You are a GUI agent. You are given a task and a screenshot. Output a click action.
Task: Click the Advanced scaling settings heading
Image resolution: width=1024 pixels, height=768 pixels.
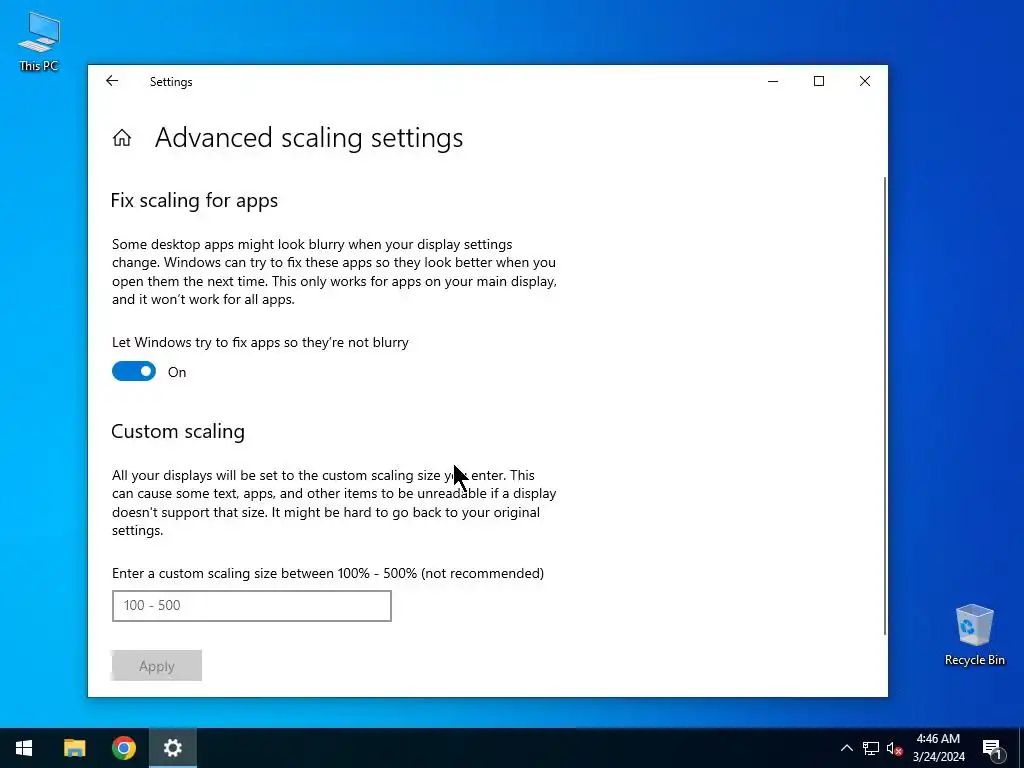[x=309, y=138]
